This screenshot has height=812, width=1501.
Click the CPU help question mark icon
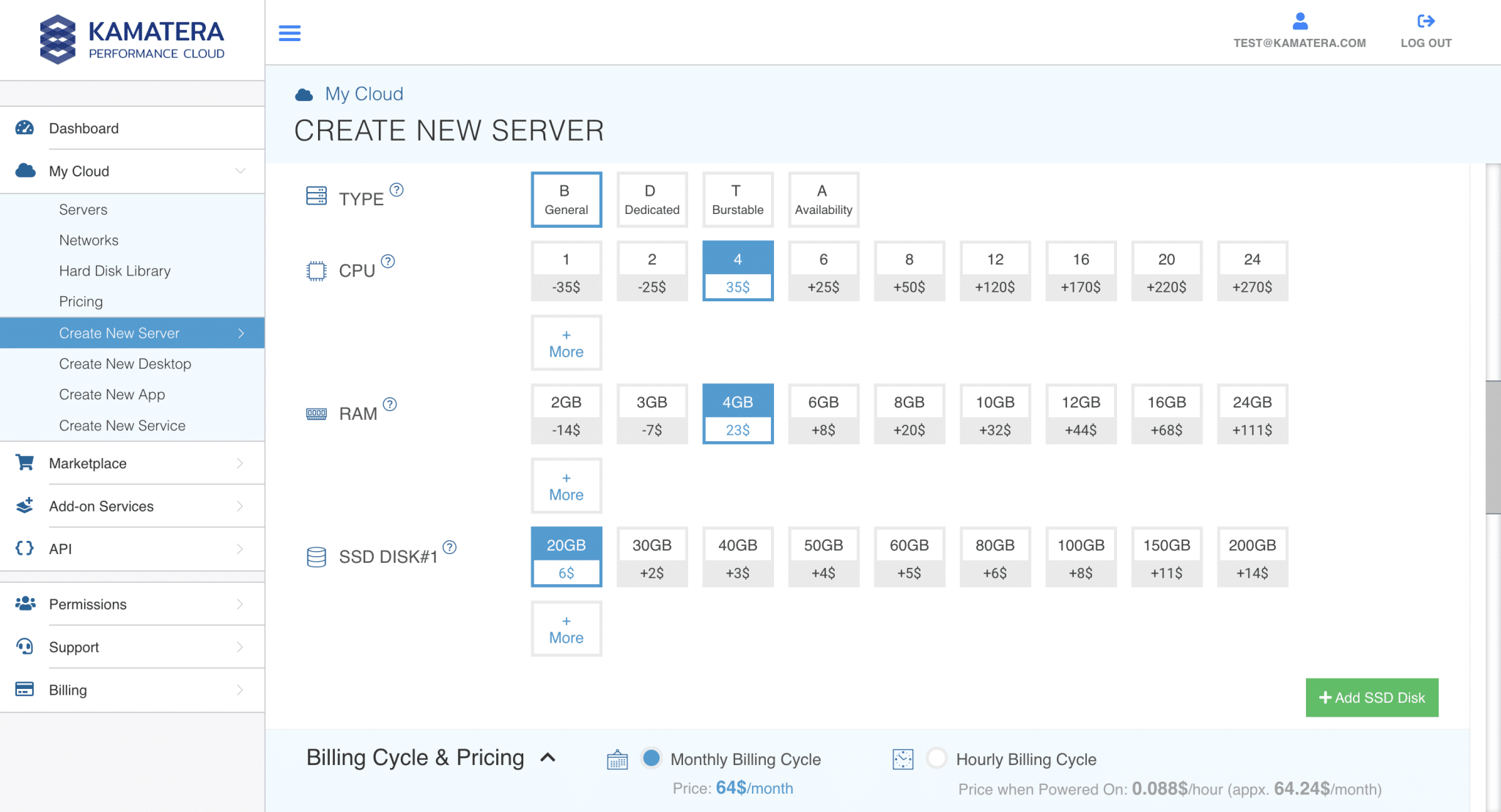pyautogui.click(x=388, y=261)
